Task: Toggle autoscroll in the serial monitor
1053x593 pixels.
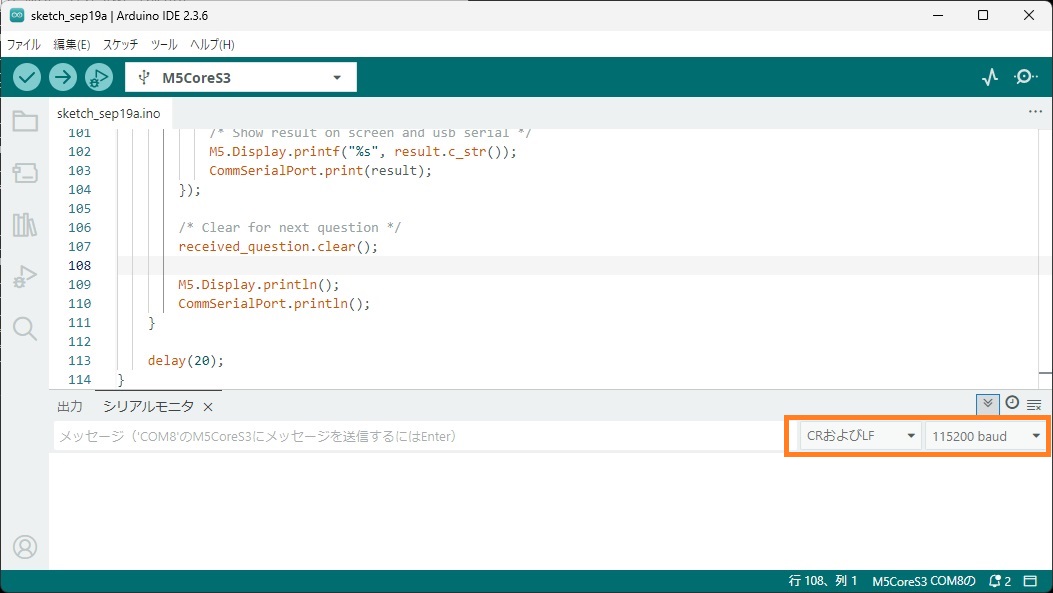Action: (x=988, y=403)
